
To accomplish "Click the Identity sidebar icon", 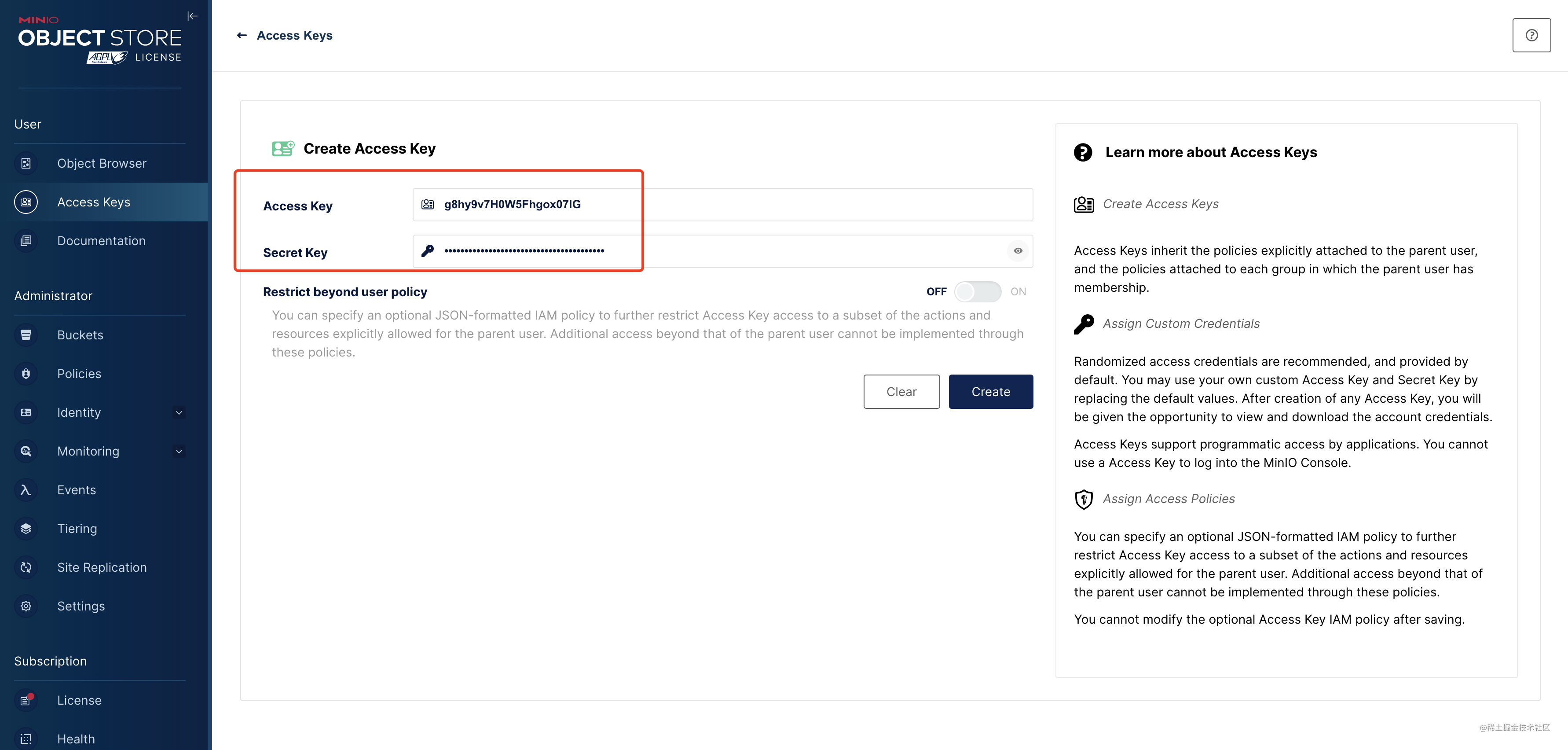I will click(26, 413).
